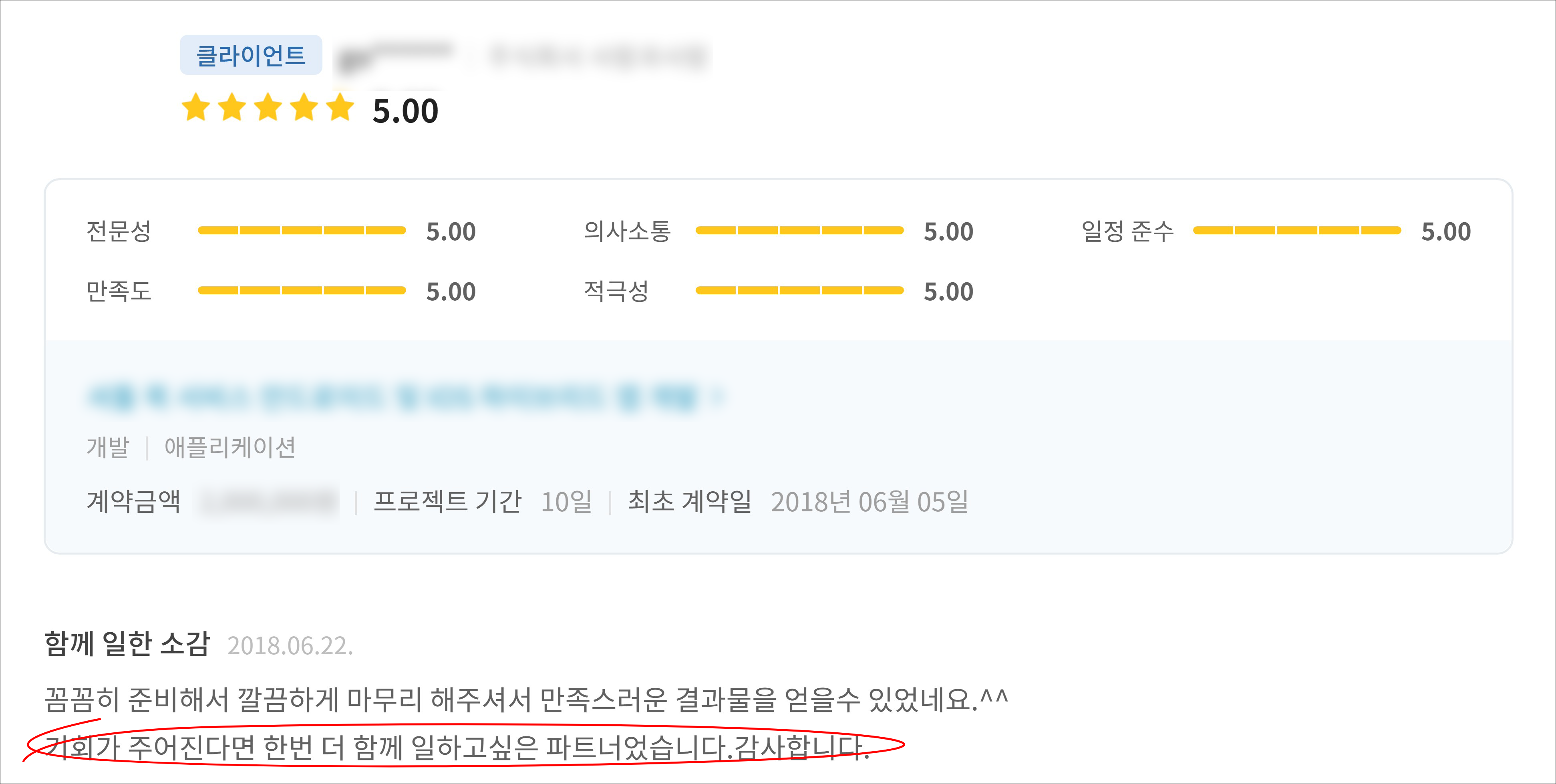Click the contract date 2018년 06월 05일

(x=869, y=502)
